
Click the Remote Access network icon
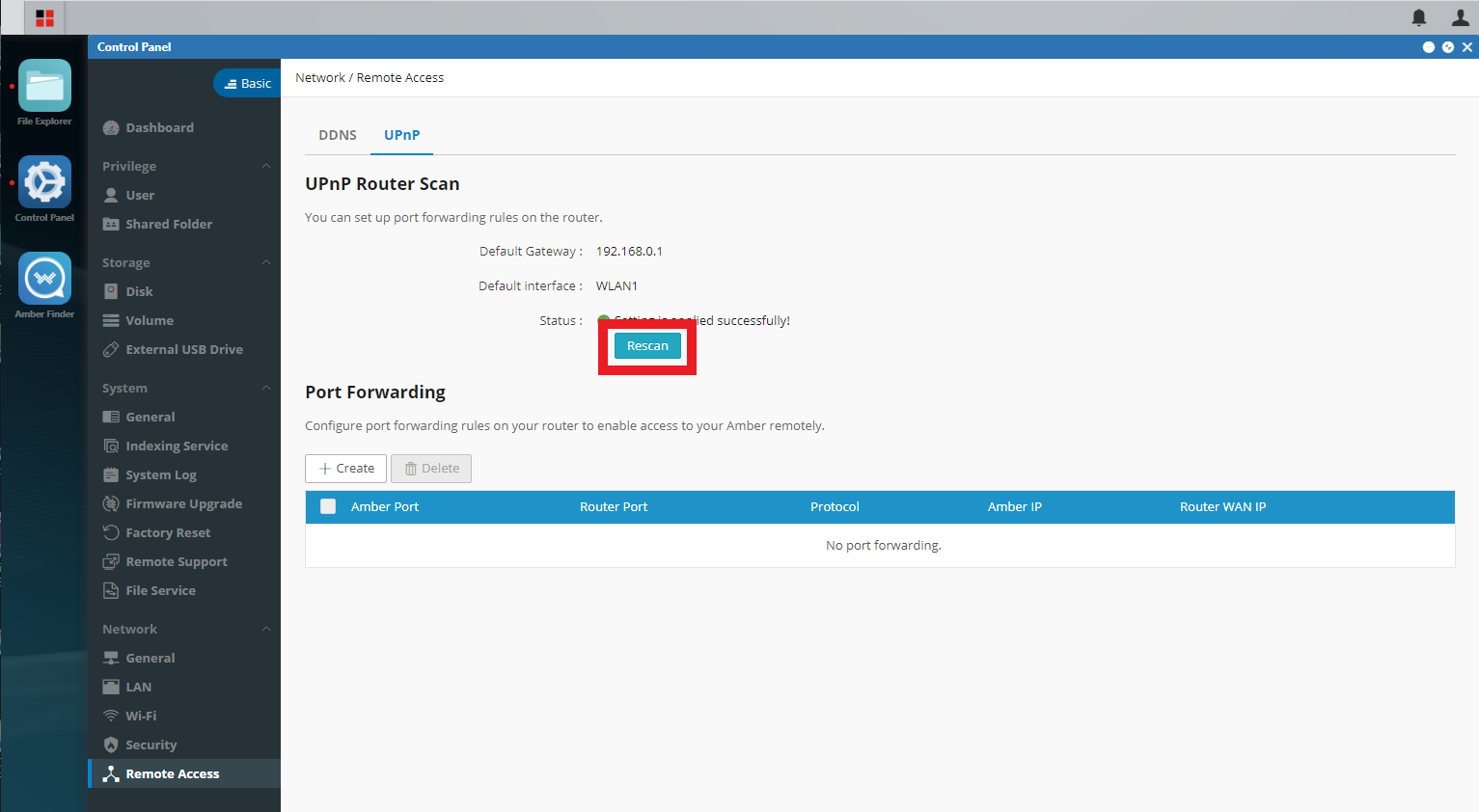111,773
